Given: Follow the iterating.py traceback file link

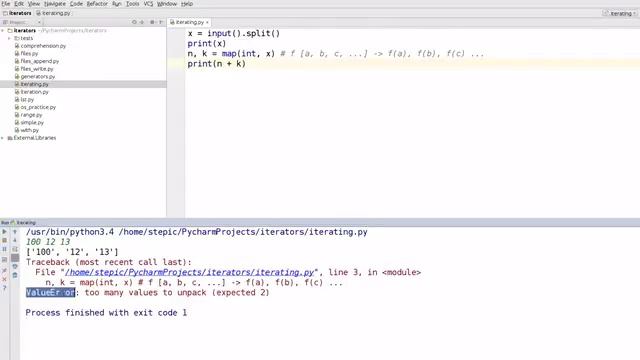Looking at the screenshot, I should pyautogui.click(x=189, y=272).
